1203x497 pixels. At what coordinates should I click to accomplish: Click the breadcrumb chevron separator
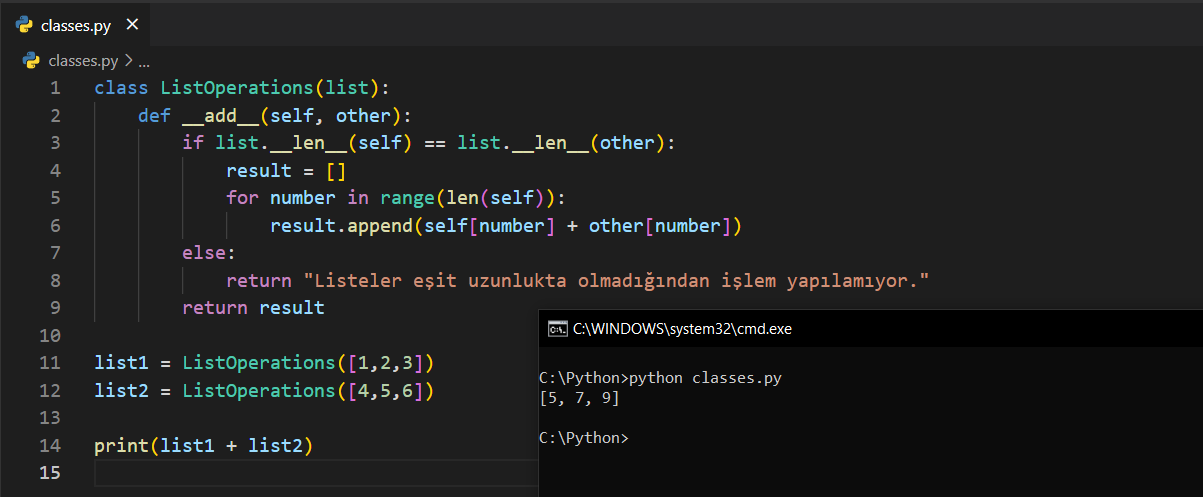pos(129,61)
